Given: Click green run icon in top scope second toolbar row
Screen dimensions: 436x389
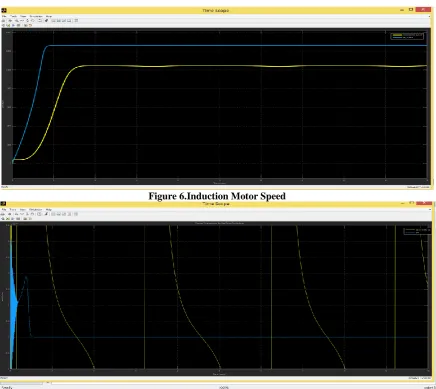Looking at the screenshot, I should [x=8, y=25].
